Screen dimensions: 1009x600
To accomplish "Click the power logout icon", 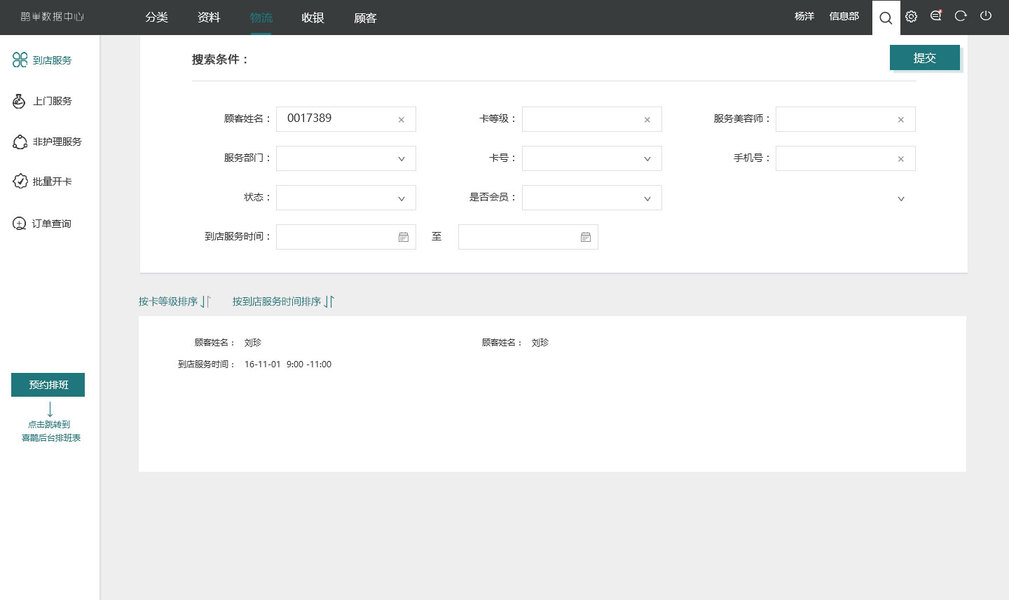I will coord(985,16).
